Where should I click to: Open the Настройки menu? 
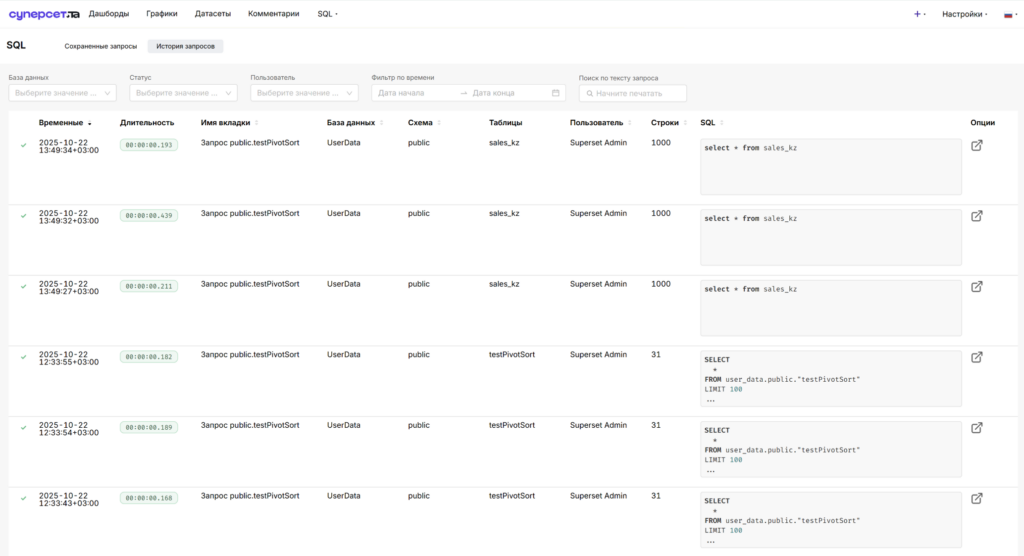pos(965,14)
